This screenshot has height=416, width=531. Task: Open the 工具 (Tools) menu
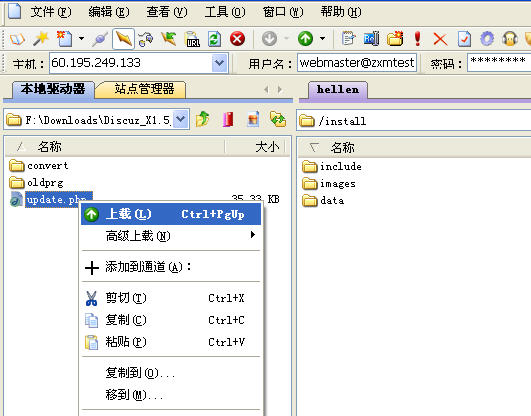(x=225, y=12)
